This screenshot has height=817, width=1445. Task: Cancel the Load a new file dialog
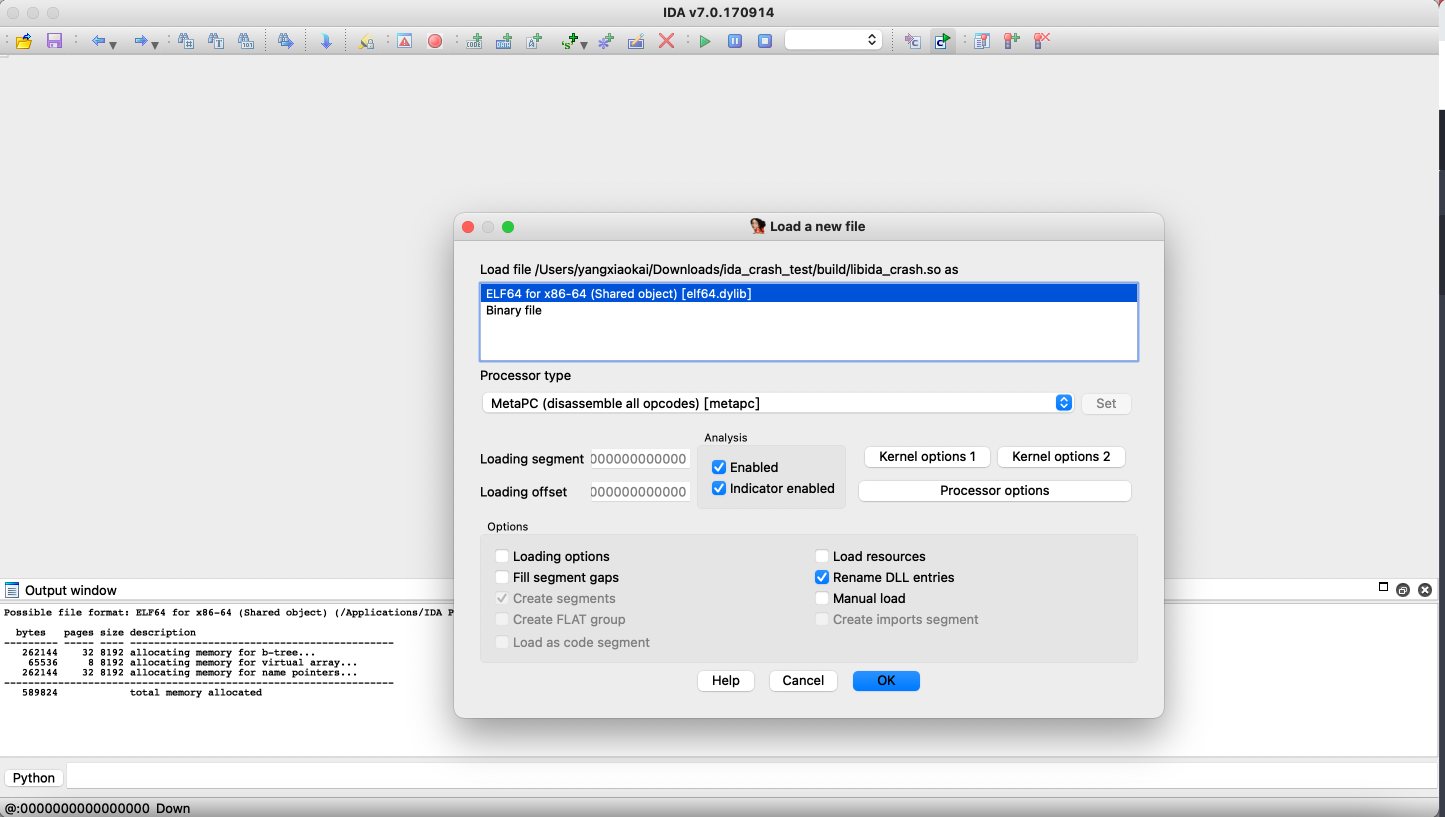[803, 680]
